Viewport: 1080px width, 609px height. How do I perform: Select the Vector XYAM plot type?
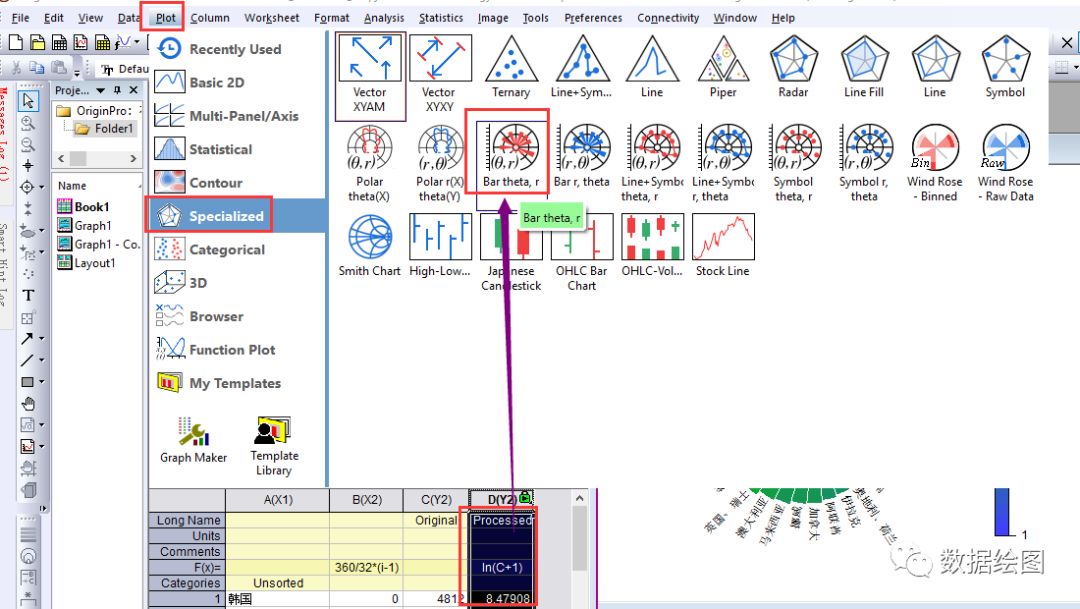click(371, 76)
